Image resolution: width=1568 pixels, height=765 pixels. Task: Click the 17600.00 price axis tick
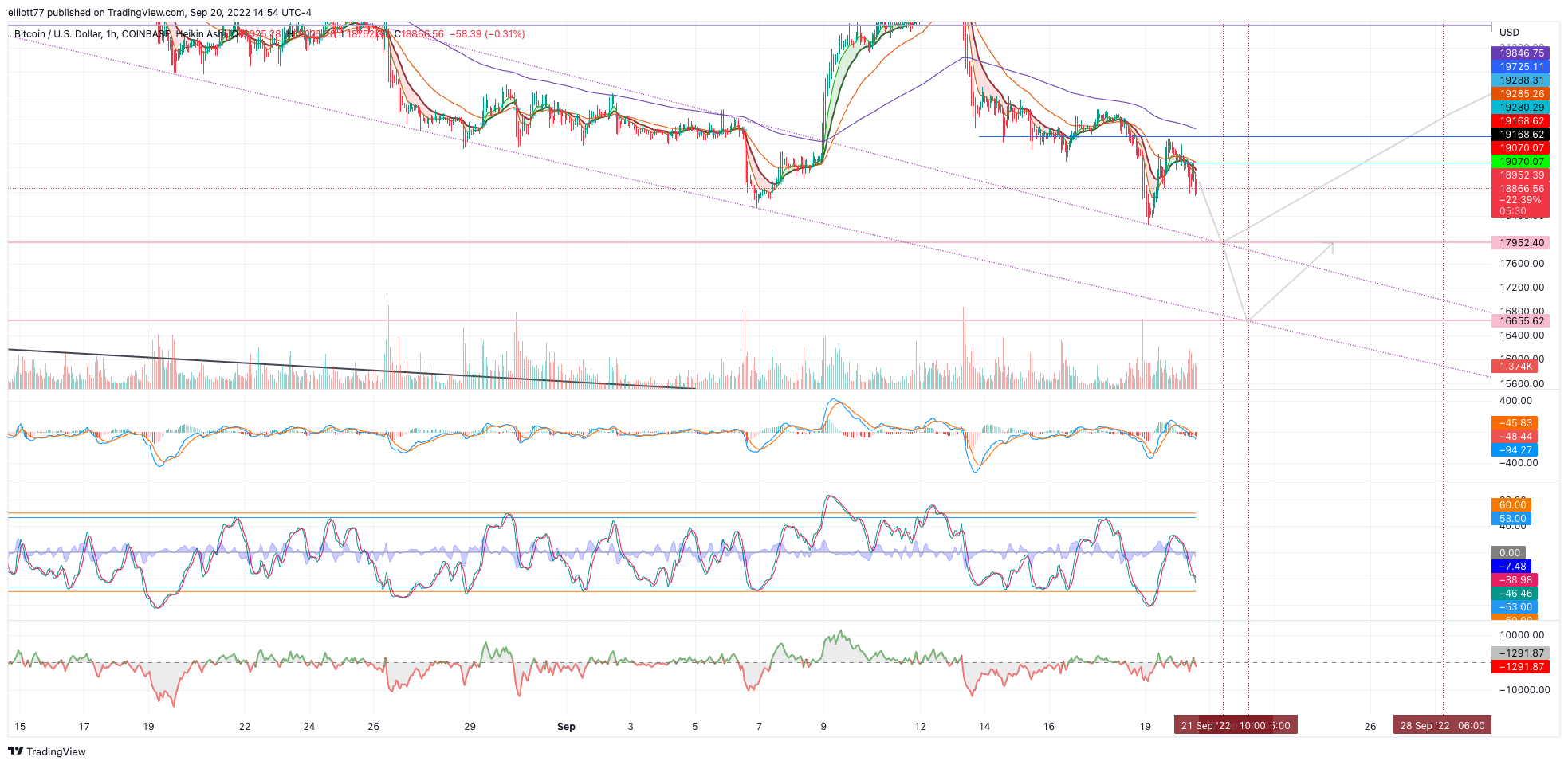click(x=1522, y=264)
